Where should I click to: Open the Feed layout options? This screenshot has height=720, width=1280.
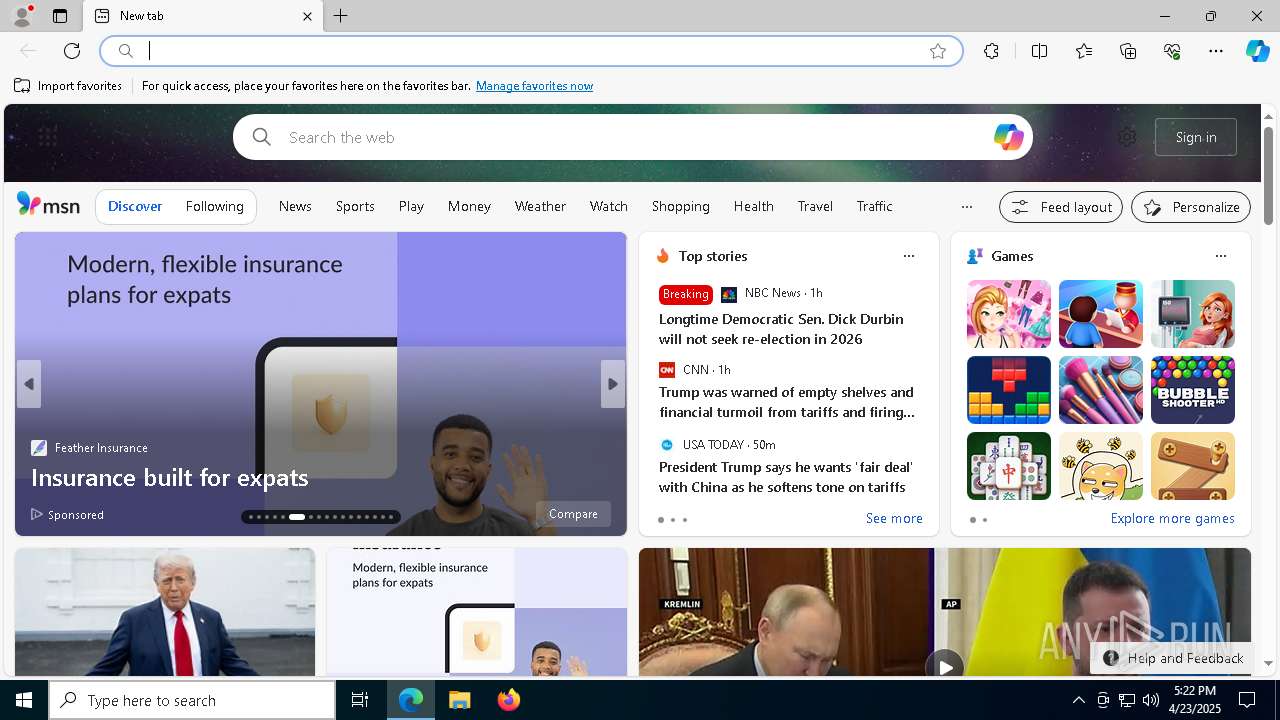pyautogui.click(x=1061, y=207)
